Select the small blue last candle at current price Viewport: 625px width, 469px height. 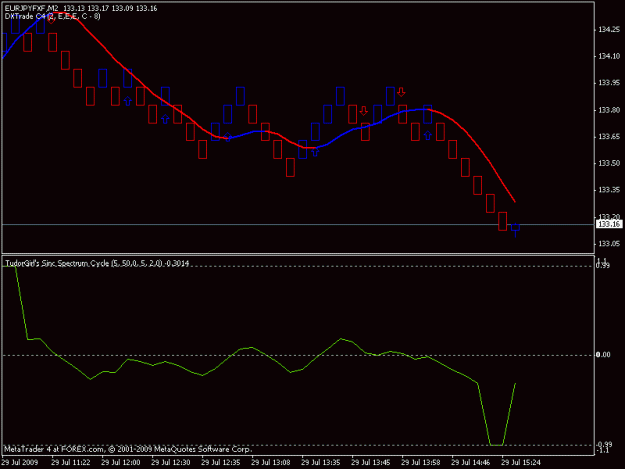[x=515, y=228]
